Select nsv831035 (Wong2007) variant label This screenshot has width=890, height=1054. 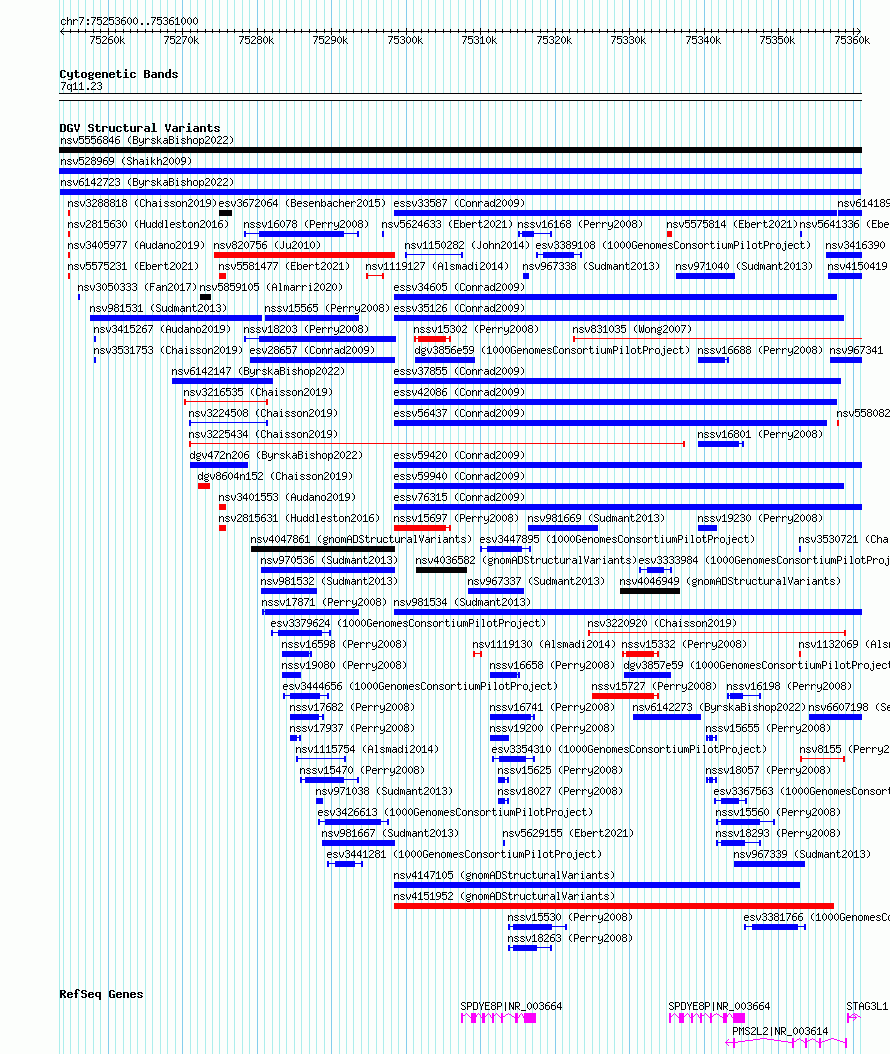632,329
